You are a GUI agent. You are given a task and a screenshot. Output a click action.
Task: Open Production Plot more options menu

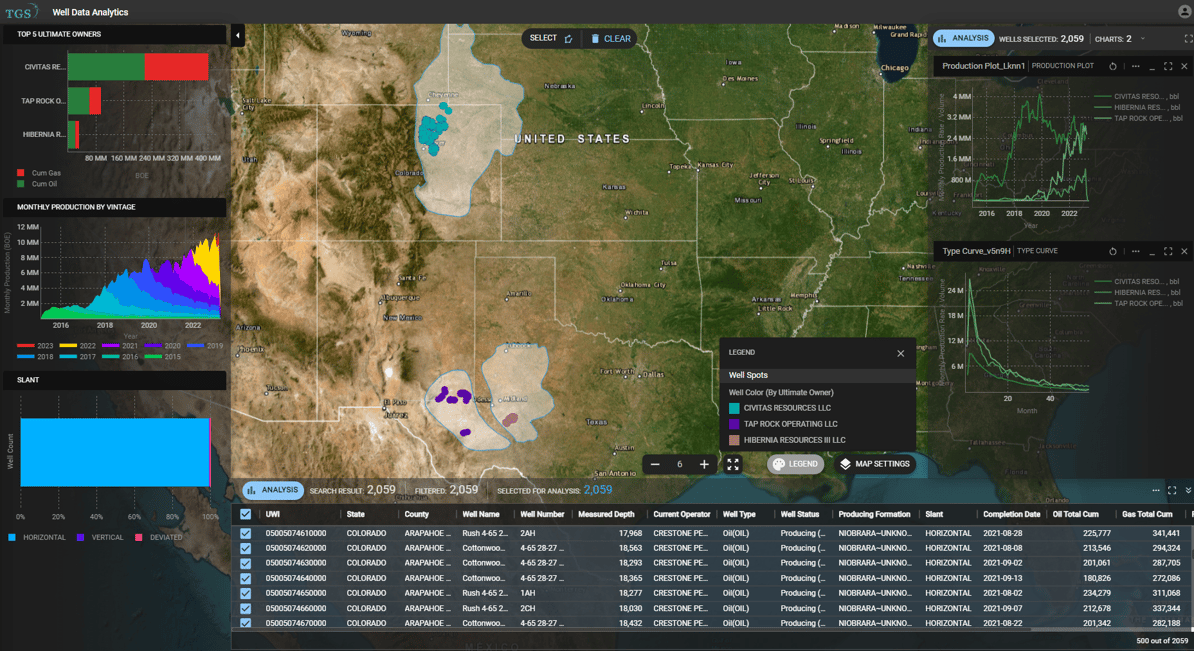tap(1135, 66)
